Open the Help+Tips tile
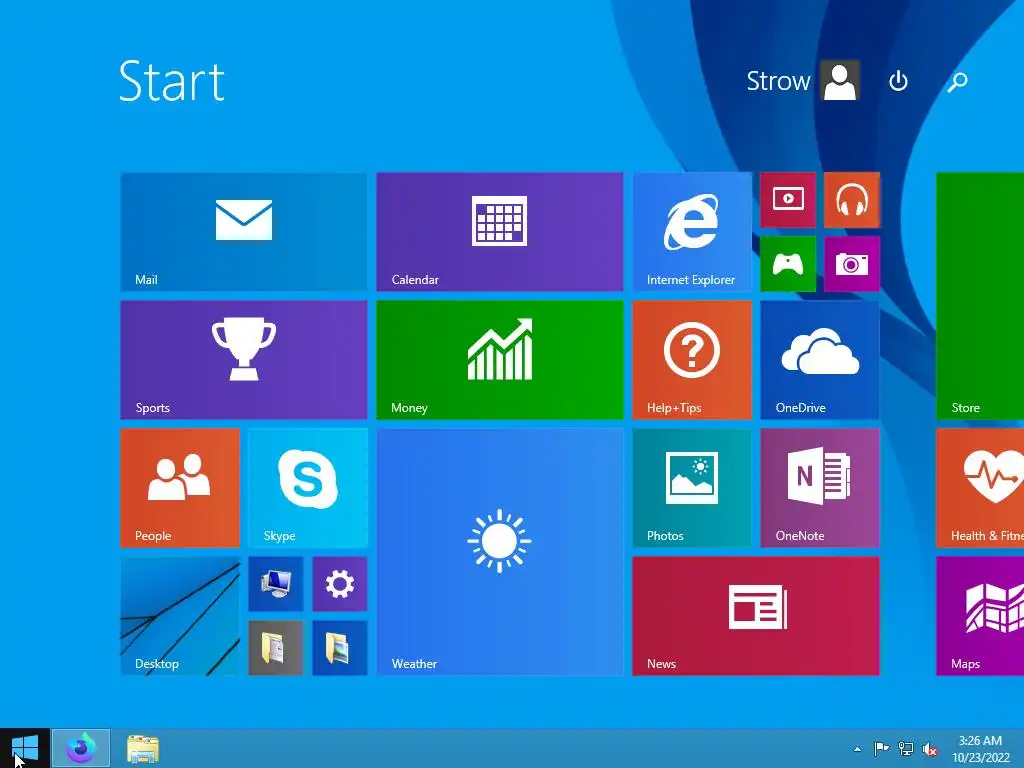This screenshot has width=1024, height=768. click(x=692, y=360)
